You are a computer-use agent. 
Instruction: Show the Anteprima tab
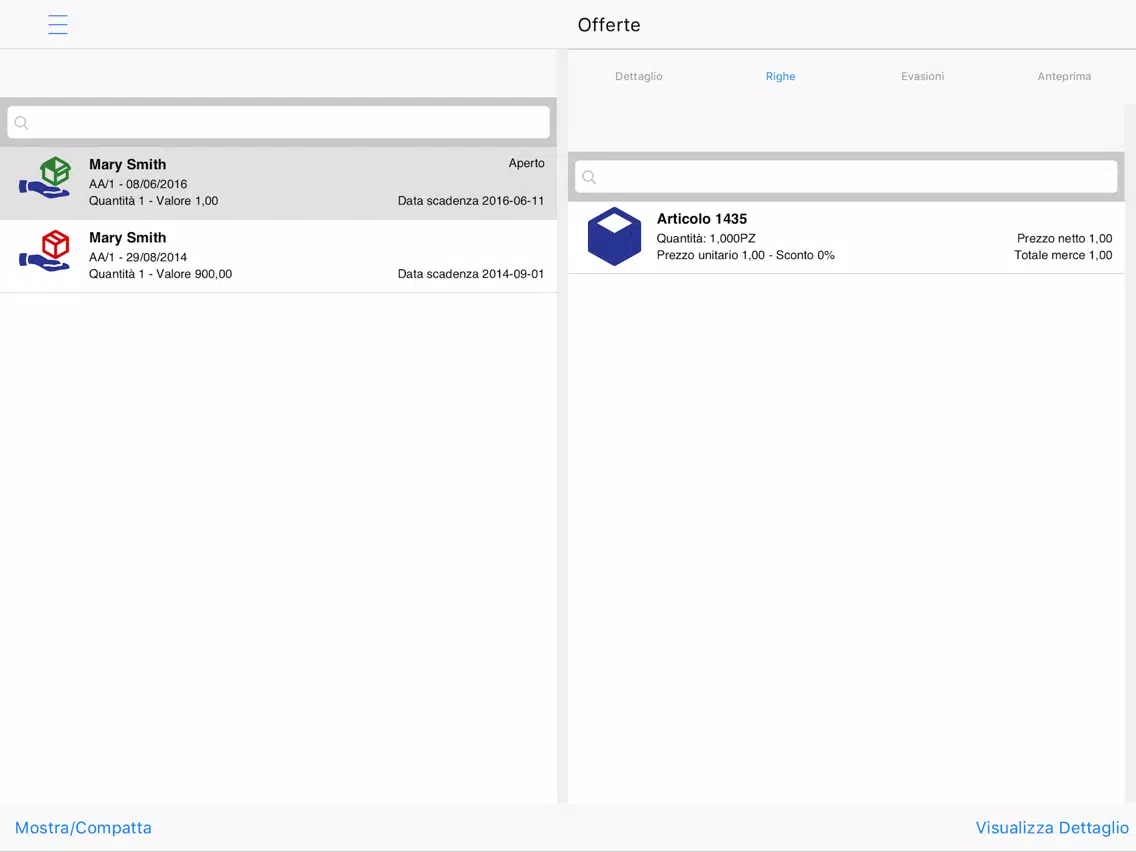click(x=1064, y=76)
